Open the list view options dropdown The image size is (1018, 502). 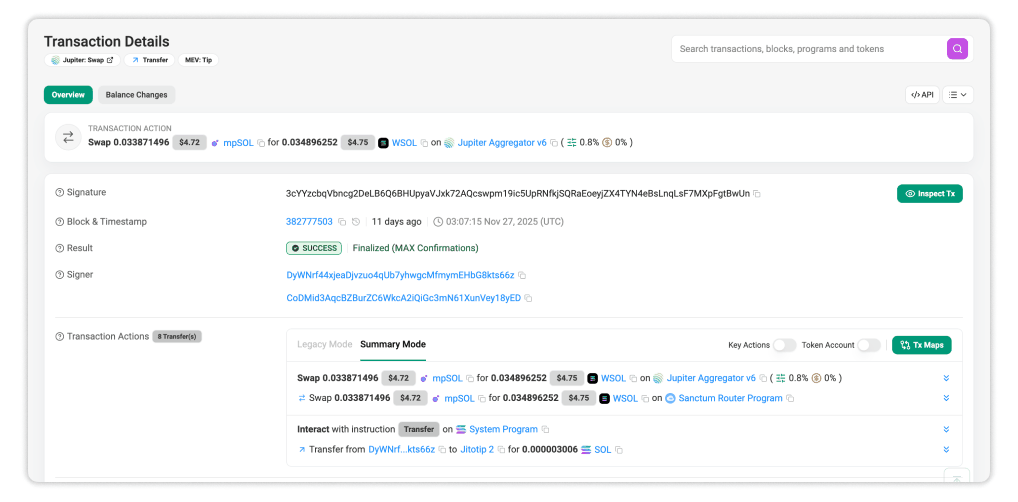click(958, 95)
